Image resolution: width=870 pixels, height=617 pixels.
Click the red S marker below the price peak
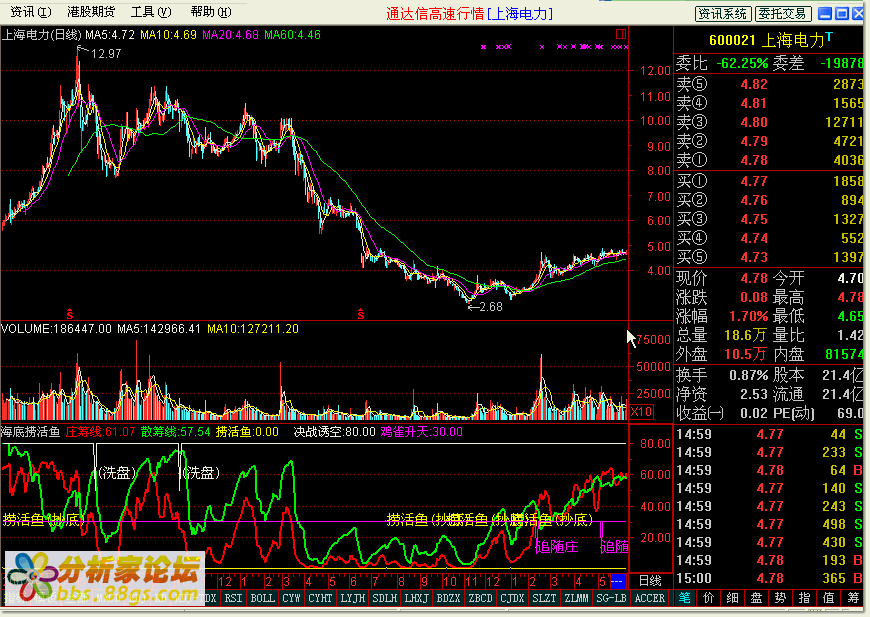point(70,314)
